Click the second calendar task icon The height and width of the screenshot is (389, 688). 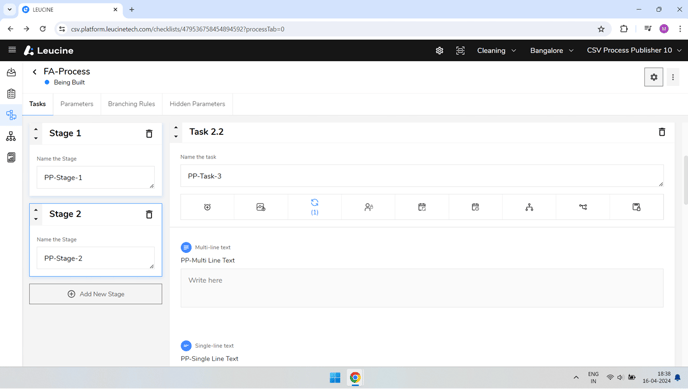tap(475, 207)
